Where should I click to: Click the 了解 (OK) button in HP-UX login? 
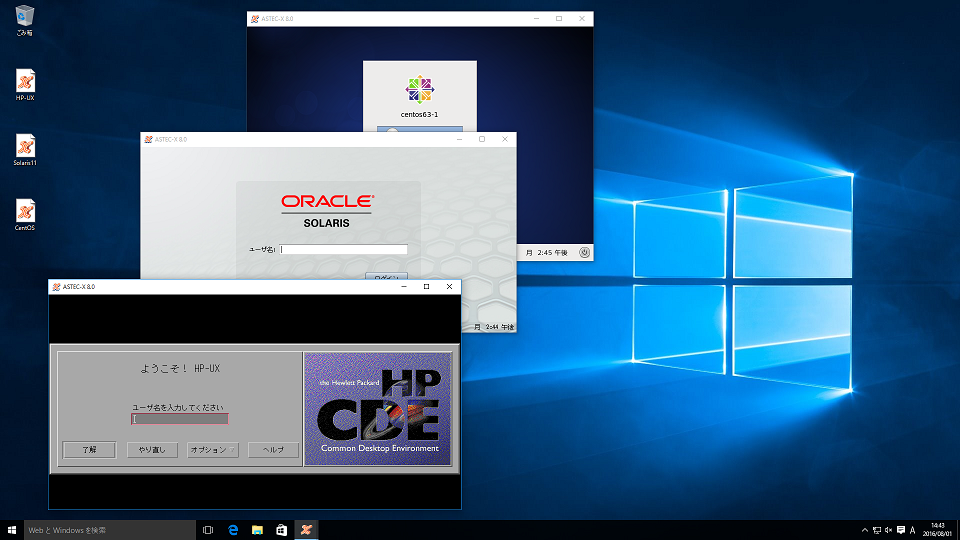pos(89,449)
